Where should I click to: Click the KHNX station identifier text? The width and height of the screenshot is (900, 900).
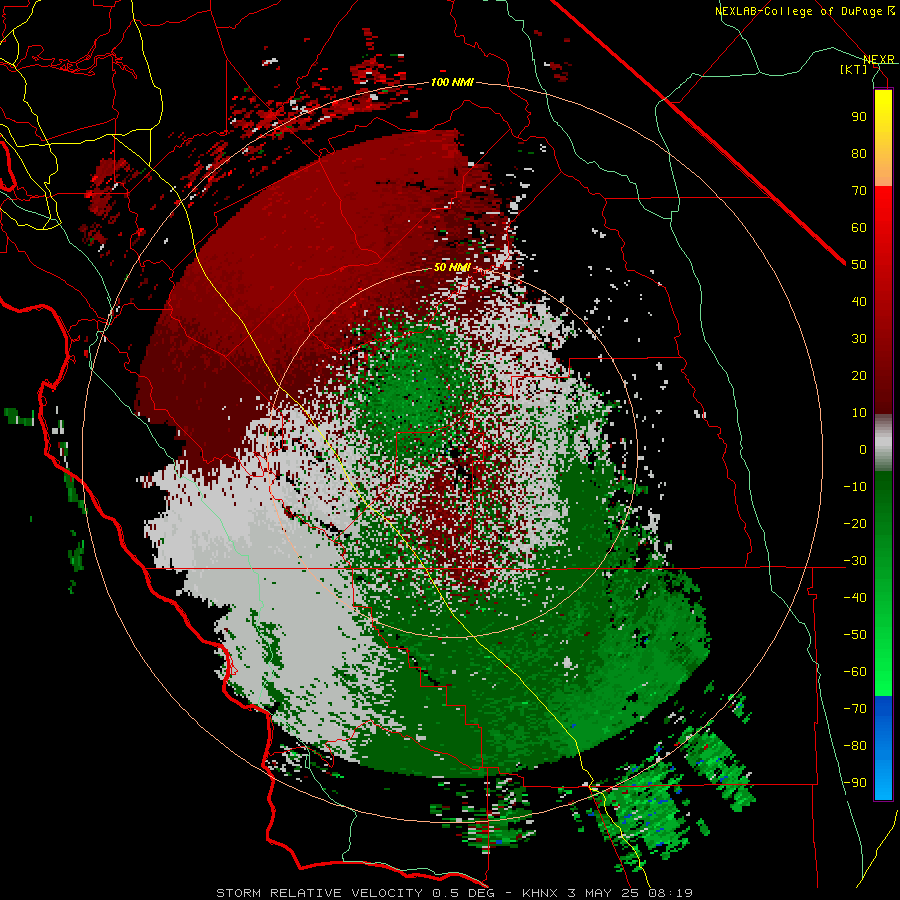540,893
